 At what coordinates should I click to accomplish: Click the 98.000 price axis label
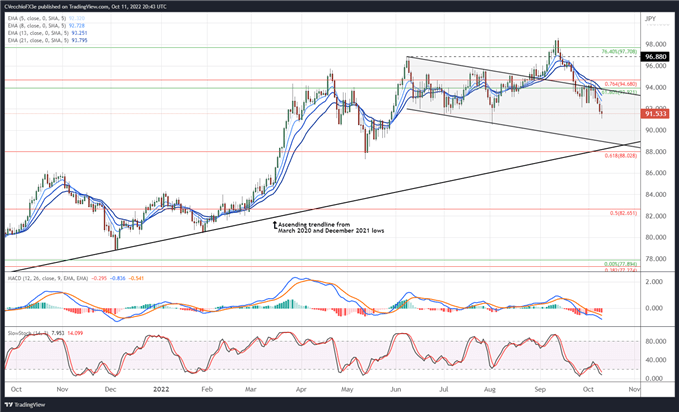656,45
